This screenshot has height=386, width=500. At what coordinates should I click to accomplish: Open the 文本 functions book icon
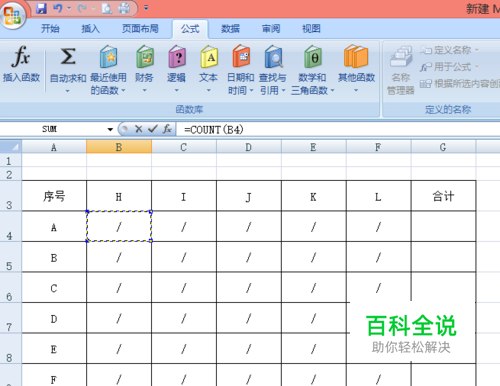[x=209, y=57]
